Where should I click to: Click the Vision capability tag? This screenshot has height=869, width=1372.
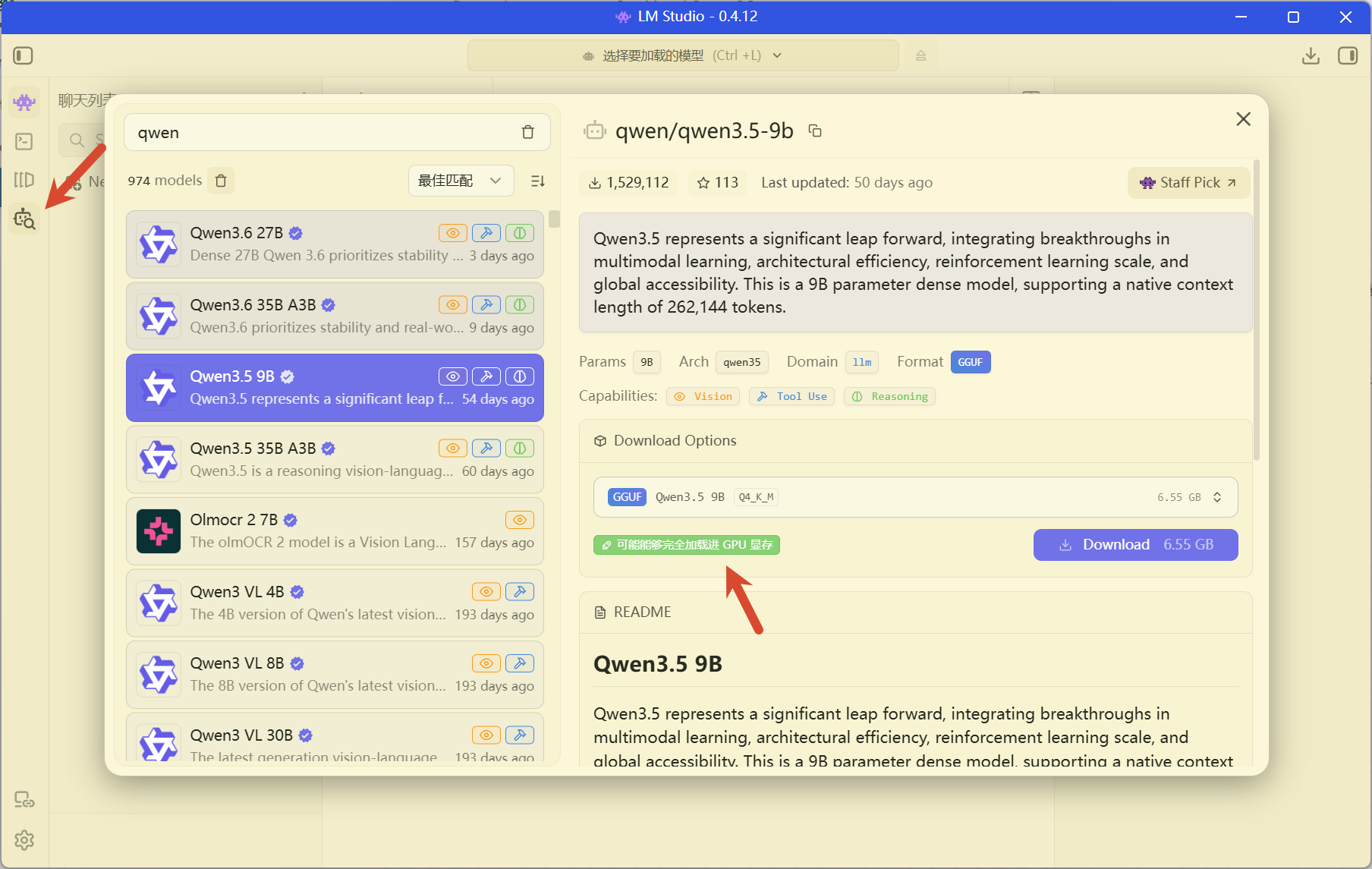pyautogui.click(x=703, y=396)
